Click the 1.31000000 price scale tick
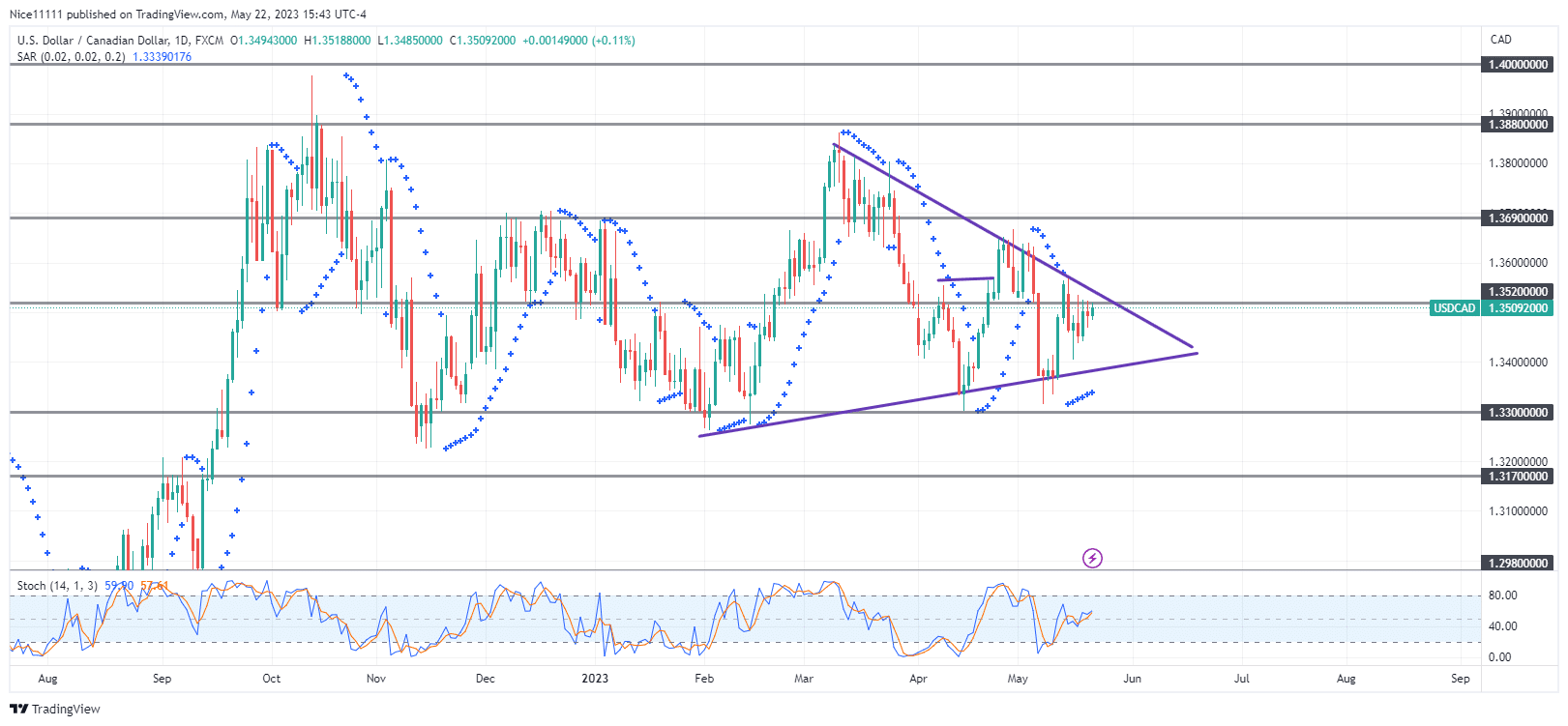The width and height of the screenshot is (1568, 726). (1519, 511)
